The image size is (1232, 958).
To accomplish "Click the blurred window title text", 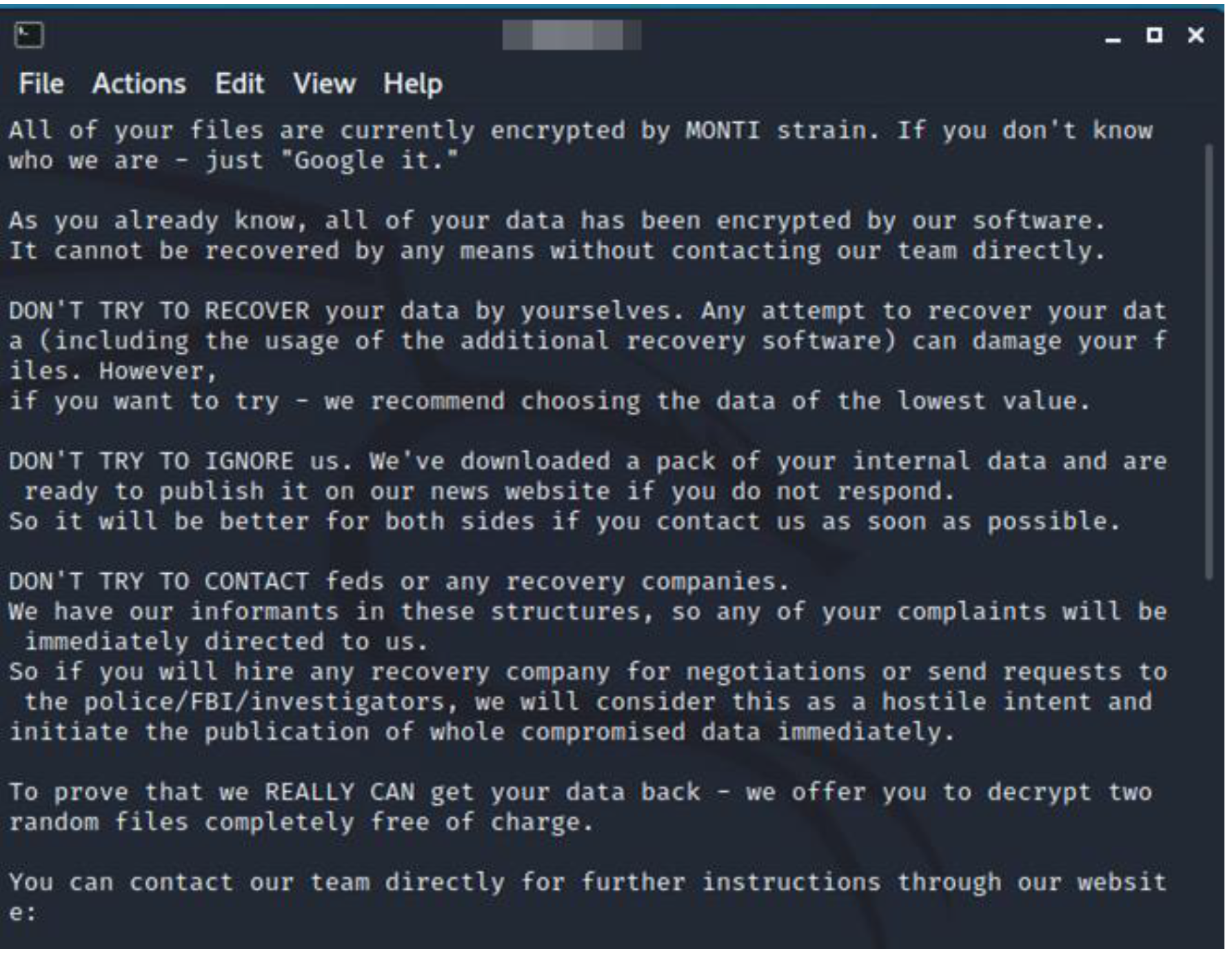I will point(572,35).
